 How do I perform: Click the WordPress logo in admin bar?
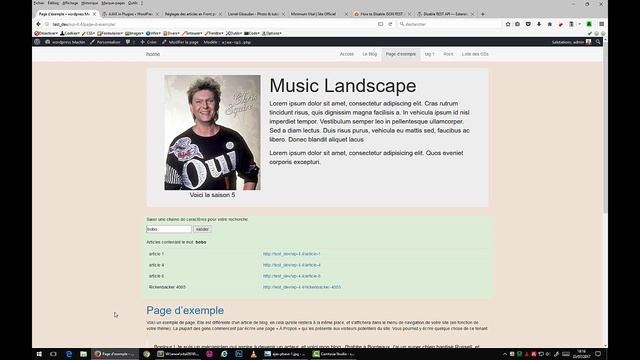click(37, 42)
